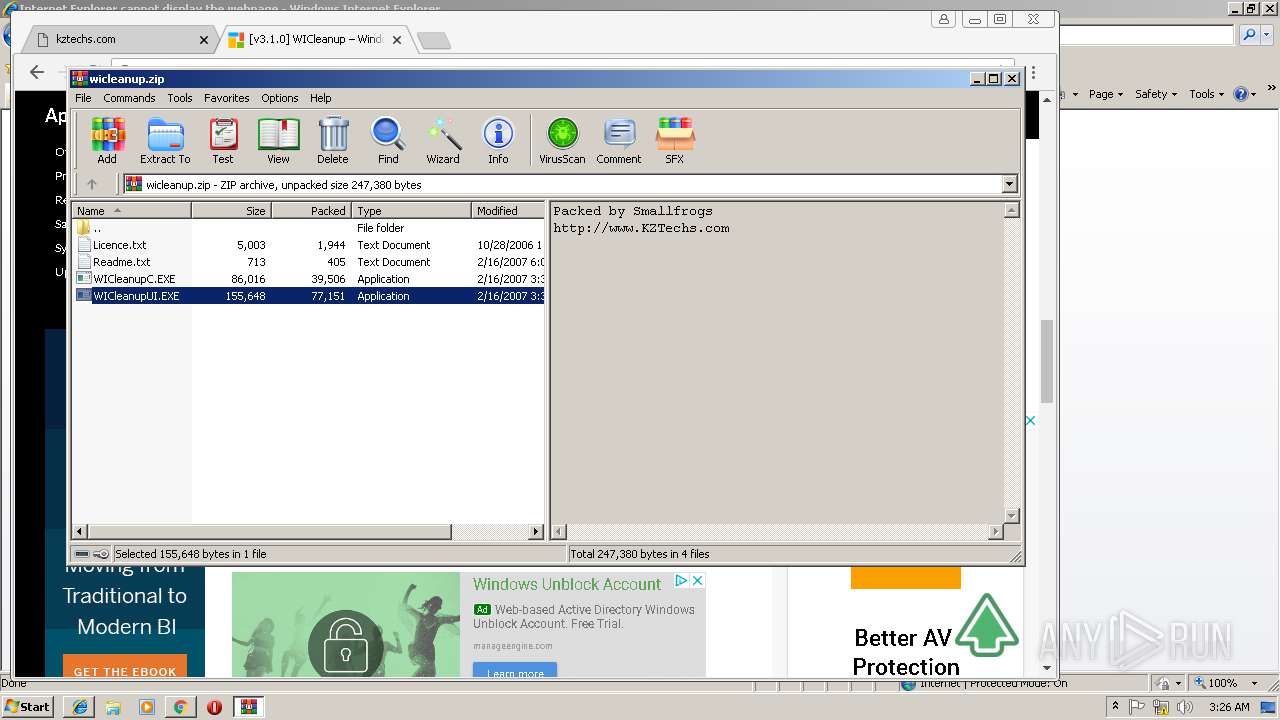This screenshot has width=1280, height=720.
Task: Click the SFX conversion icon
Action: (675, 140)
